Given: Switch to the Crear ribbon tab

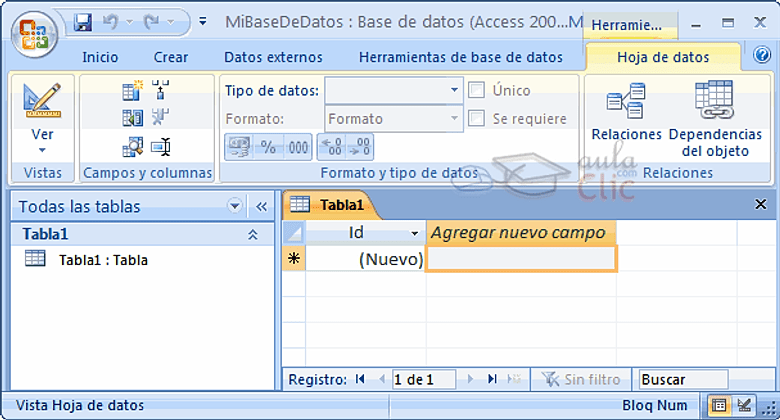Looking at the screenshot, I should pyautogui.click(x=171, y=57).
